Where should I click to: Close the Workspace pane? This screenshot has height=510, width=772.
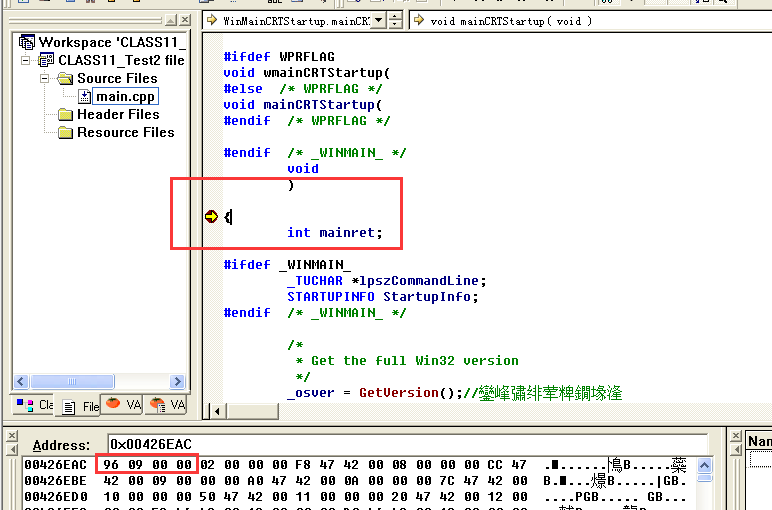[x=185, y=20]
